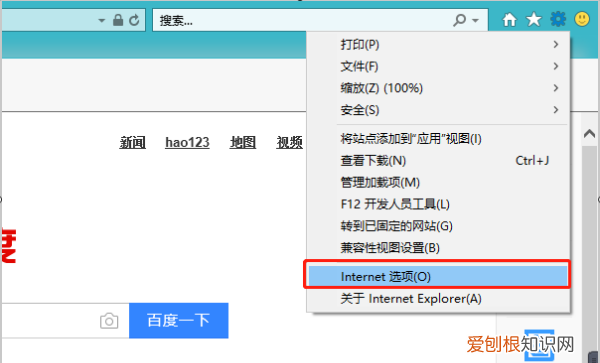Expand the Print (打印) submenu

[x=439, y=45]
